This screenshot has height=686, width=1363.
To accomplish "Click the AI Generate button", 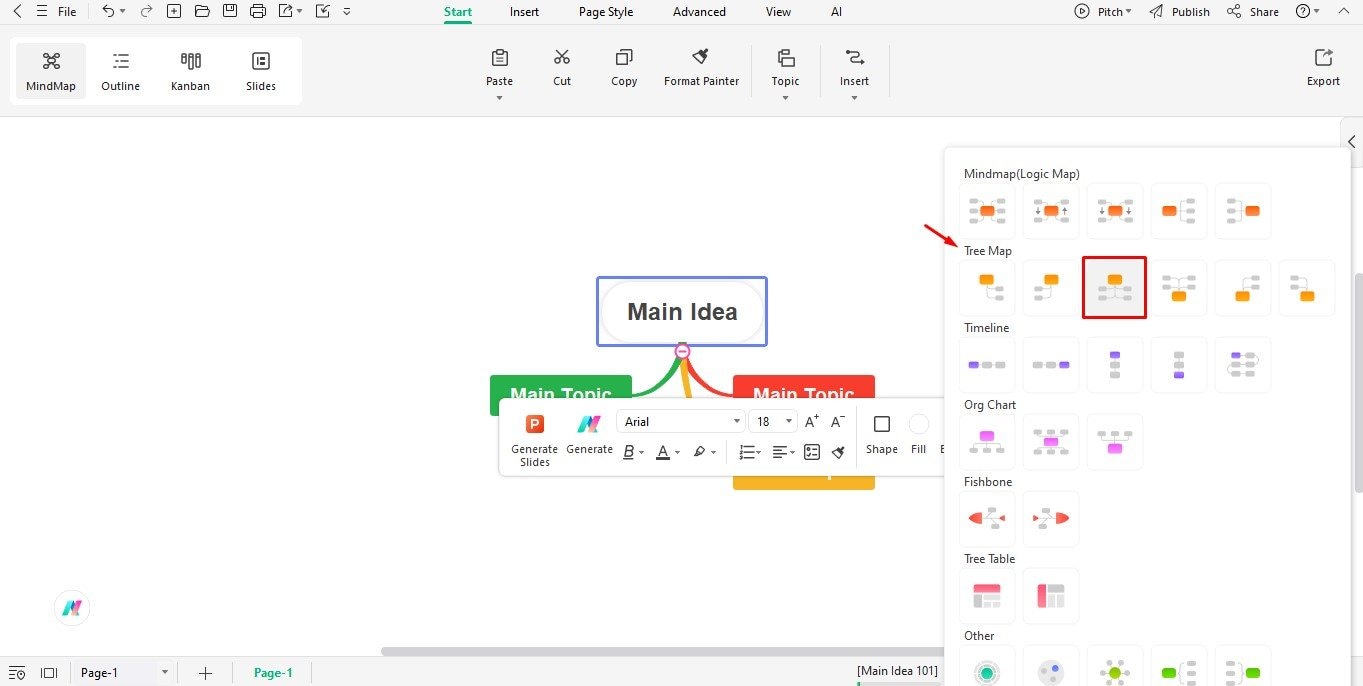I will point(589,435).
